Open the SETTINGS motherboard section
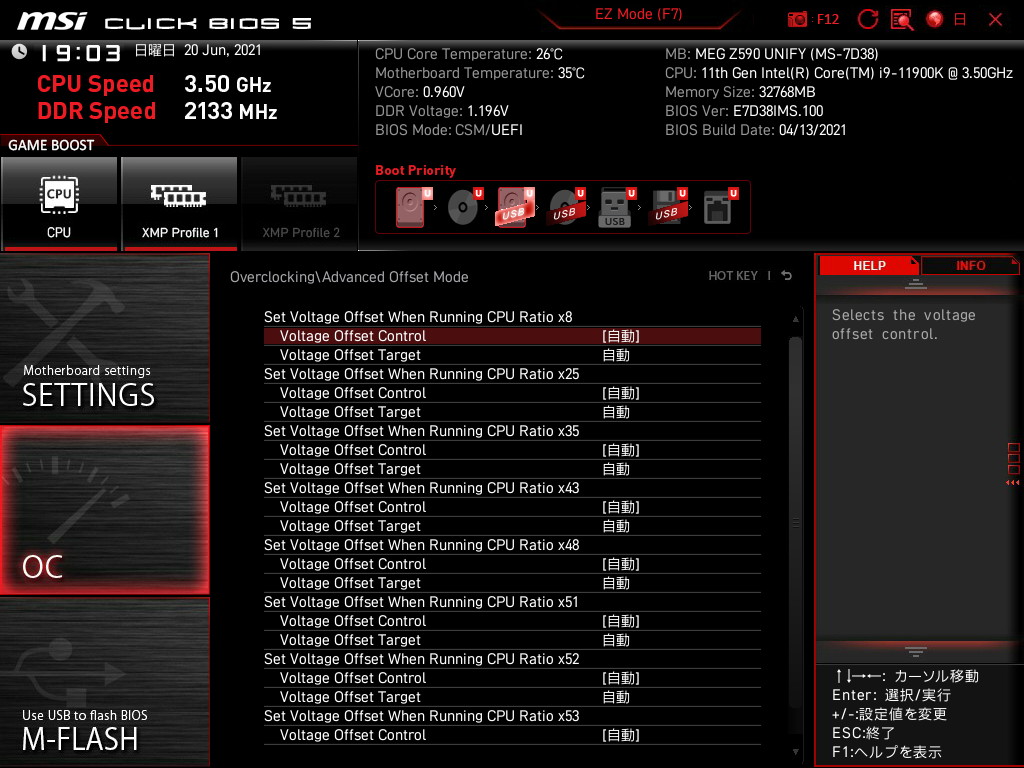1024x768 pixels. [x=105, y=338]
